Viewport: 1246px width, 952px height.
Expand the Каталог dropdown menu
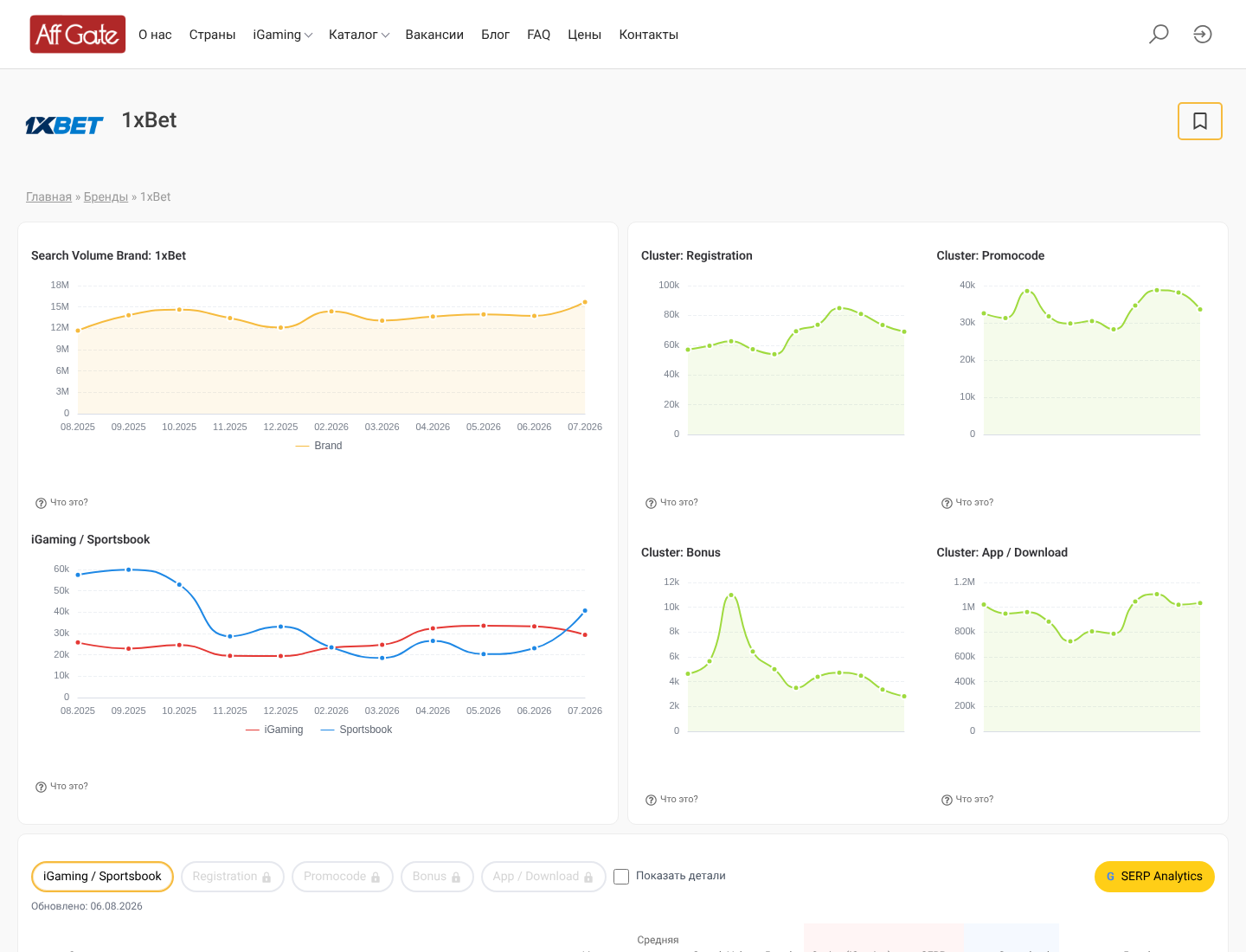click(x=359, y=35)
